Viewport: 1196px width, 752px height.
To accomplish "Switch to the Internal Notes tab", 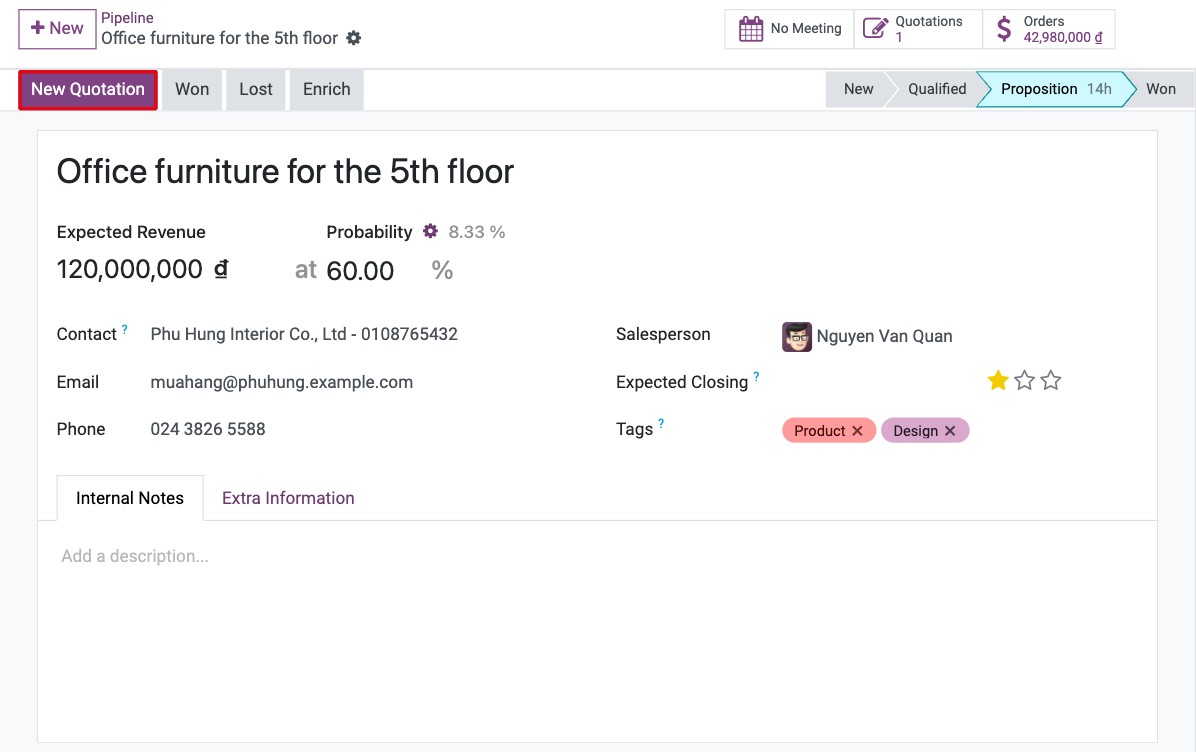I will (x=130, y=498).
